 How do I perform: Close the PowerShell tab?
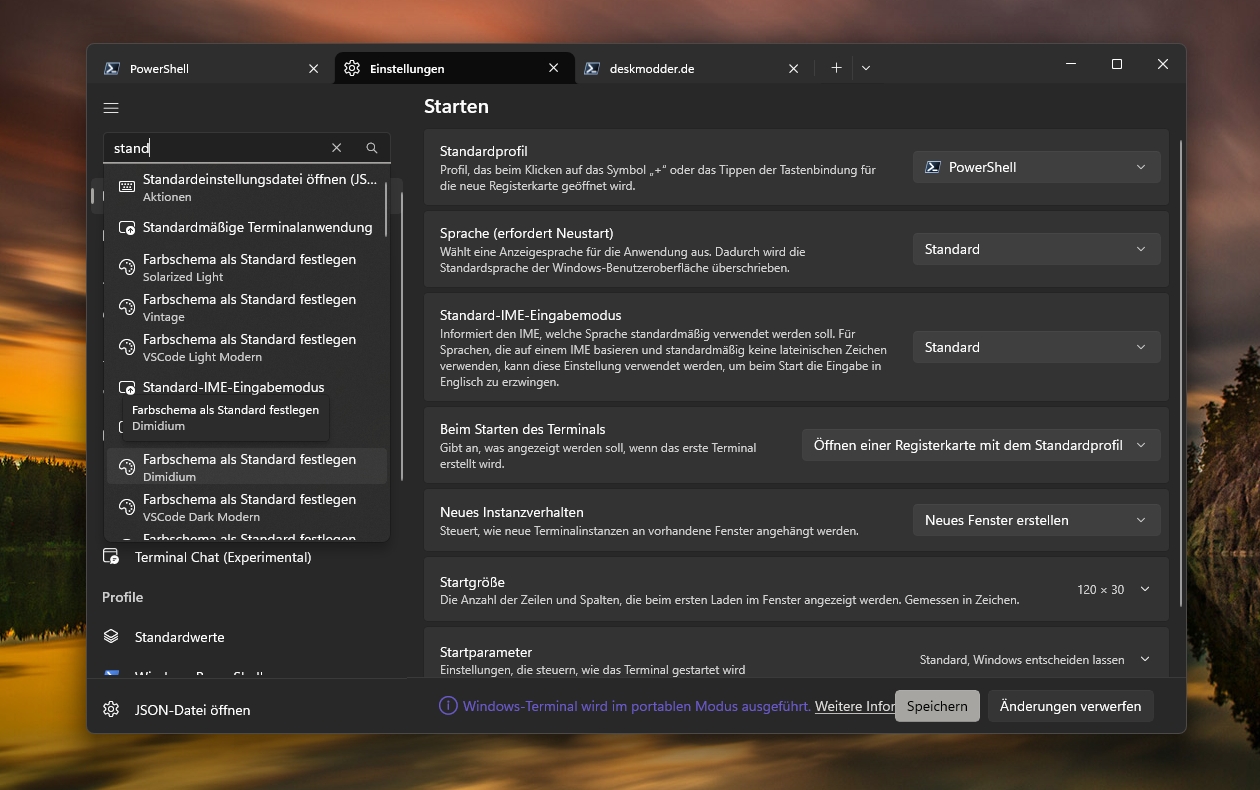313,69
